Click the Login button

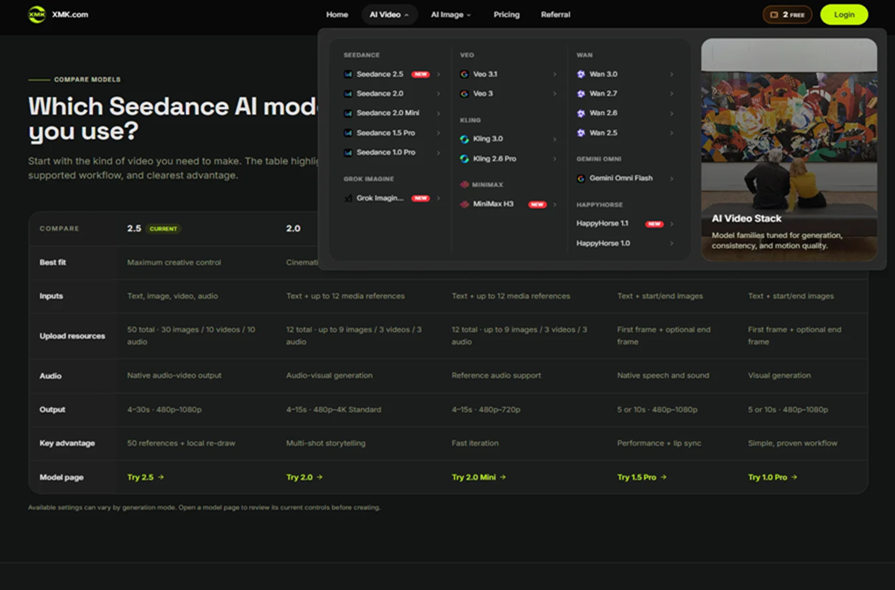coord(844,15)
